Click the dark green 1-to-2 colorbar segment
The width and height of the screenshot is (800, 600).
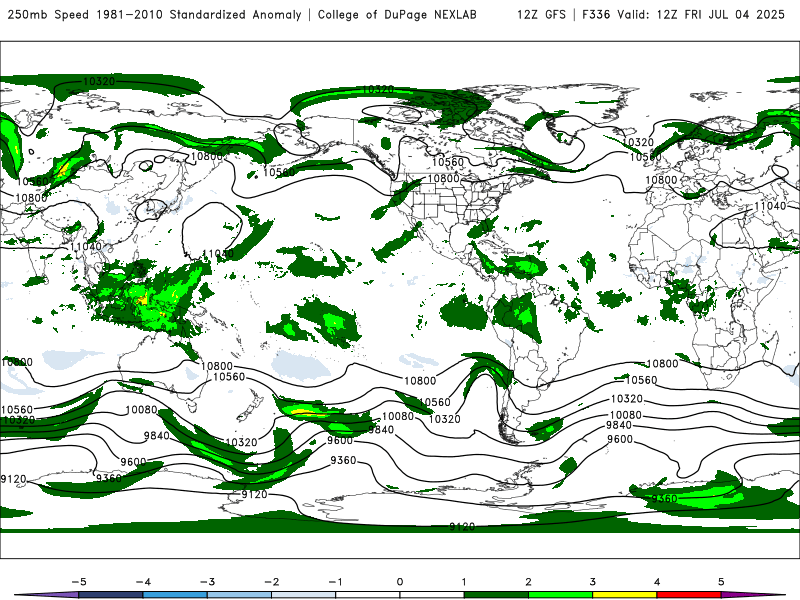[496, 595]
